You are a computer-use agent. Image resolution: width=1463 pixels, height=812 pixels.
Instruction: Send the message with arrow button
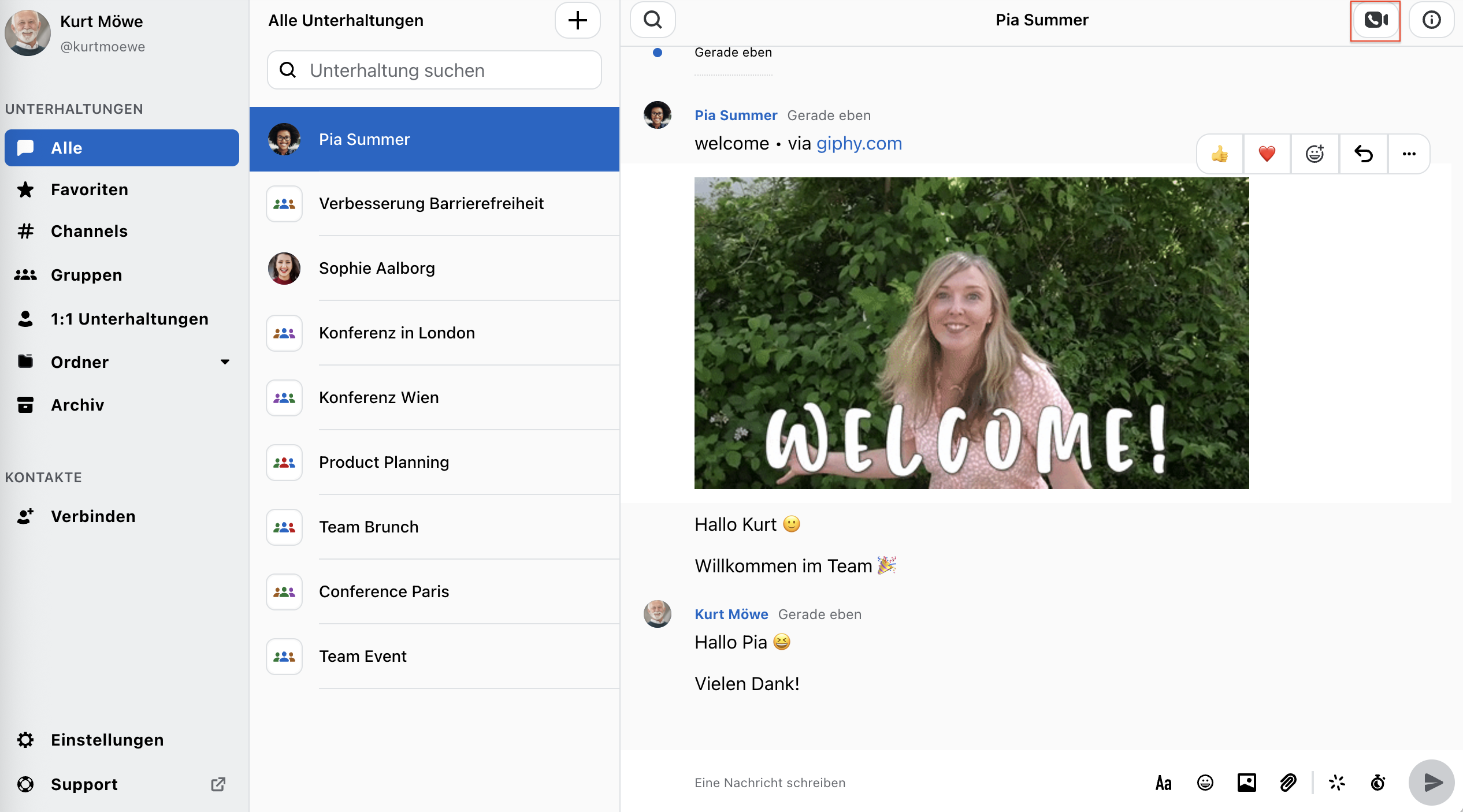click(1432, 783)
